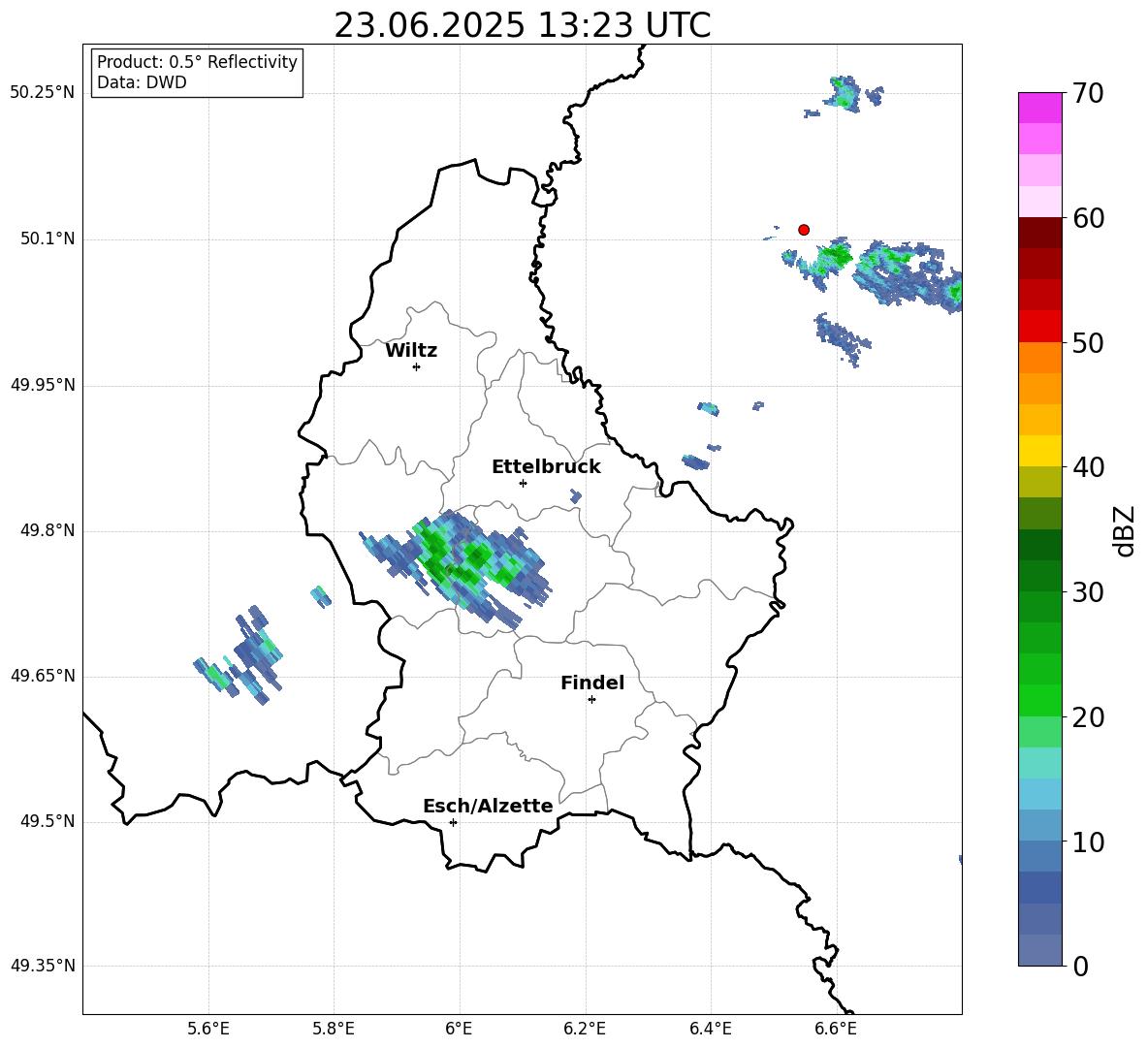
Task: Click the dBZ colorbar axis label
Action: [1126, 530]
